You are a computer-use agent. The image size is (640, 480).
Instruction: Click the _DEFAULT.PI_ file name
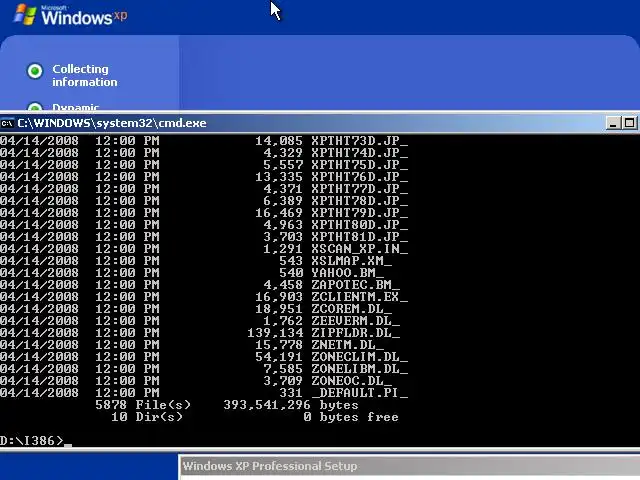click(360, 393)
